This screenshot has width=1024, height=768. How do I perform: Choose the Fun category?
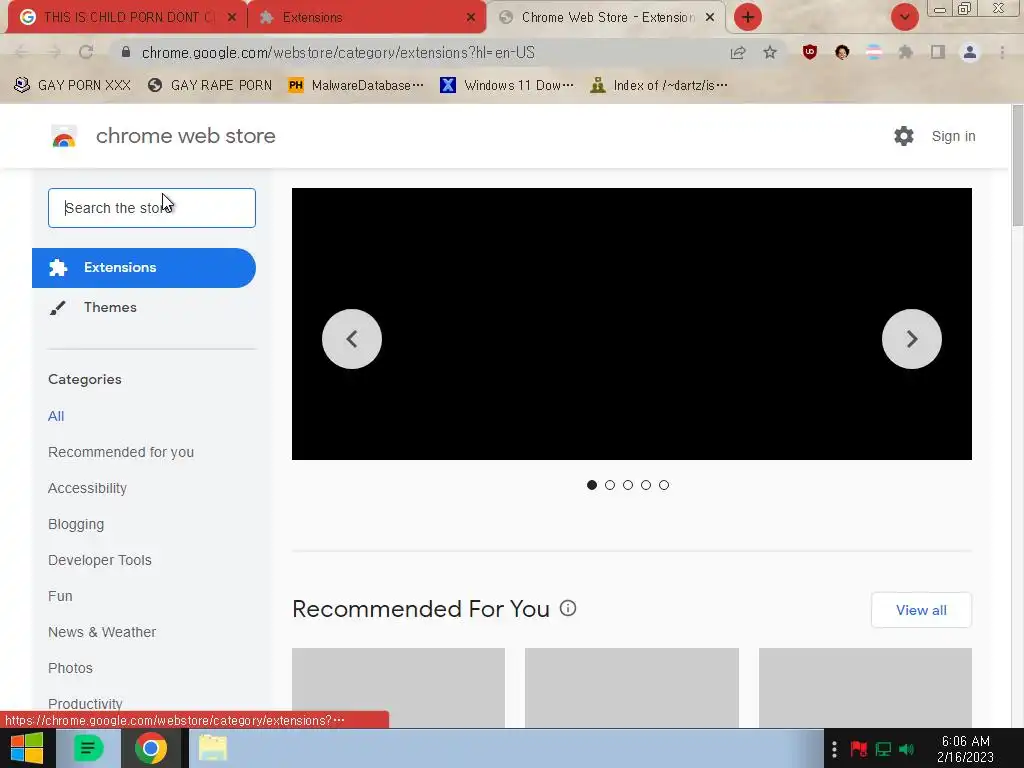[x=60, y=596]
